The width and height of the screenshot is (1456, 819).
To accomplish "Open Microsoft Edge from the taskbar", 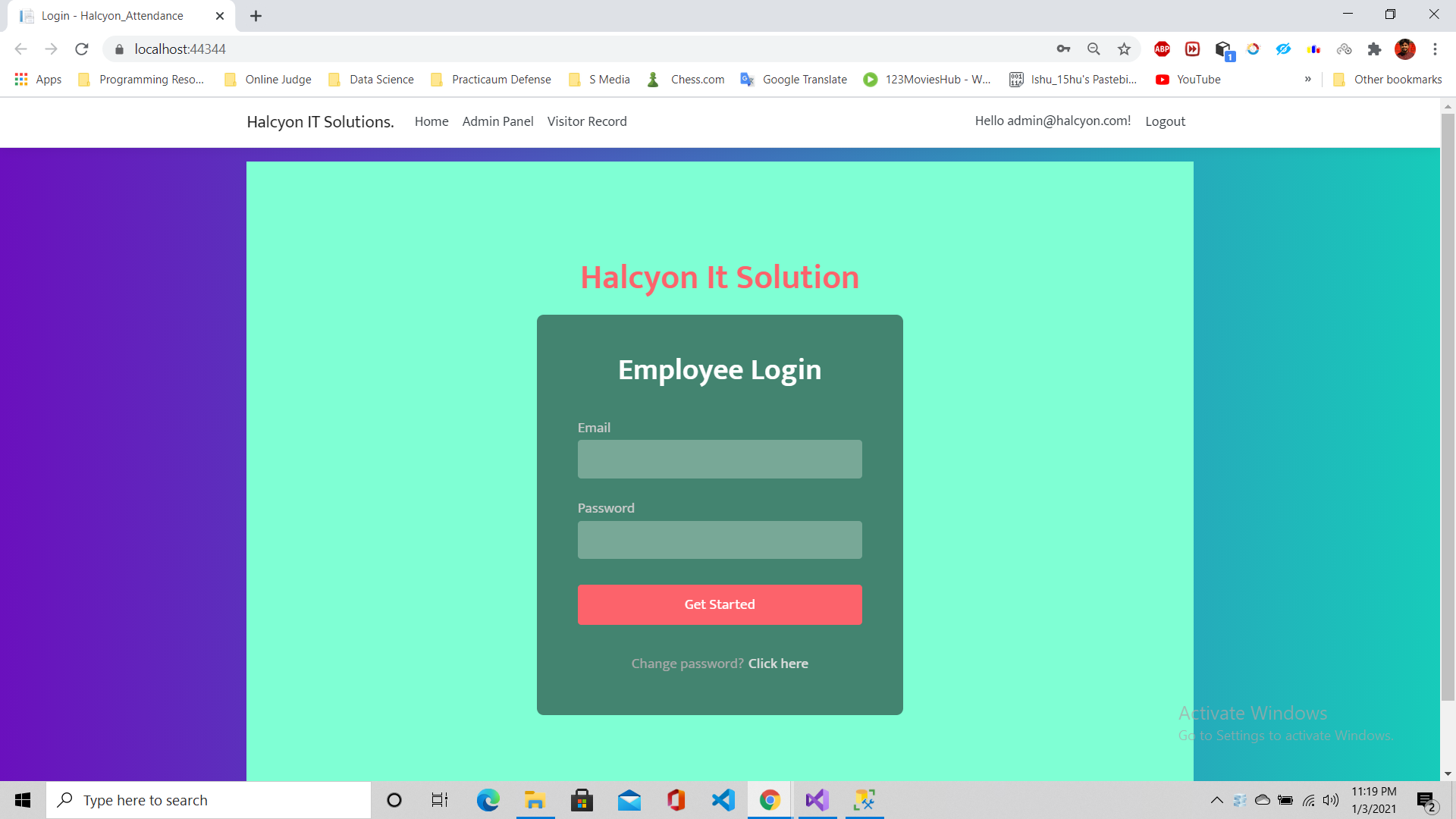I will coord(488,800).
